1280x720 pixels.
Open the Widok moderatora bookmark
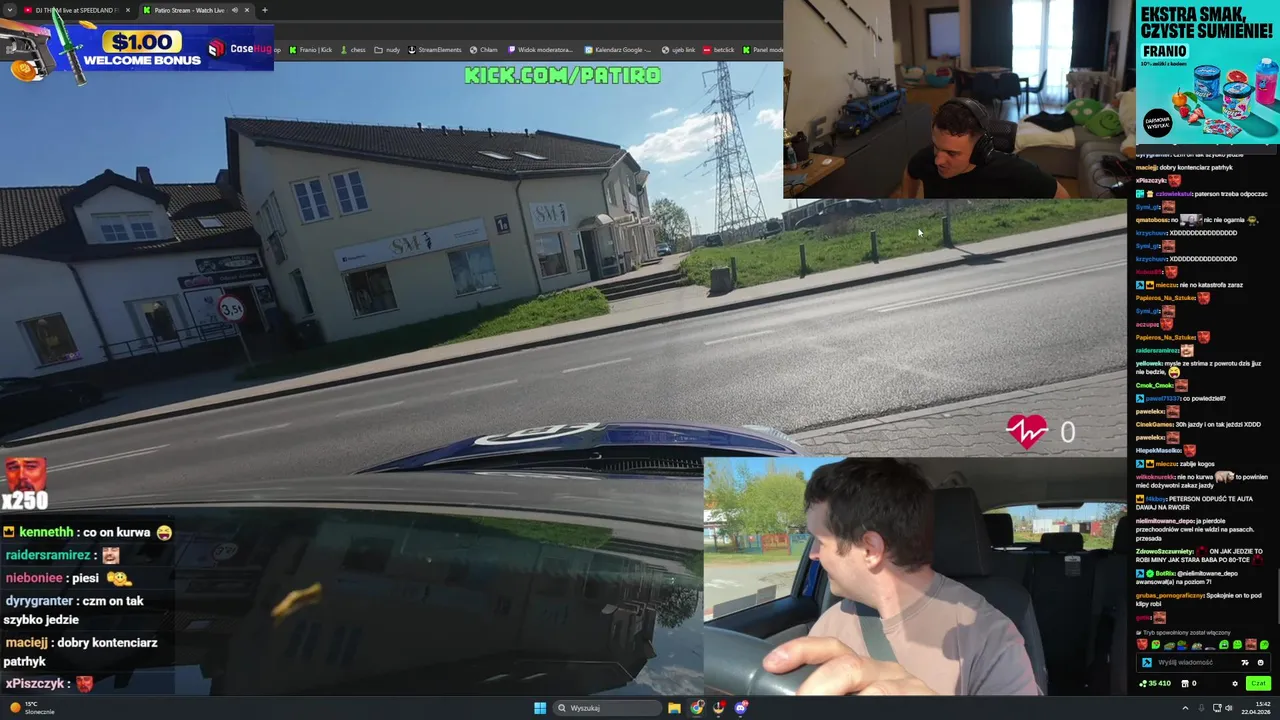click(541, 49)
